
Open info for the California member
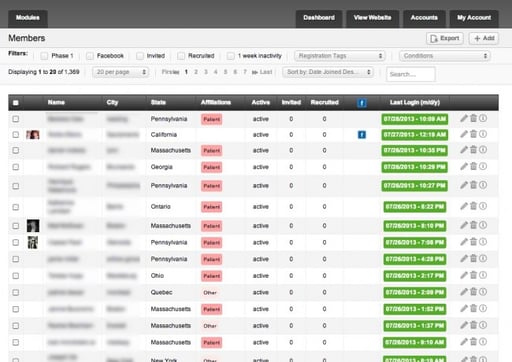tap(483, 134)
